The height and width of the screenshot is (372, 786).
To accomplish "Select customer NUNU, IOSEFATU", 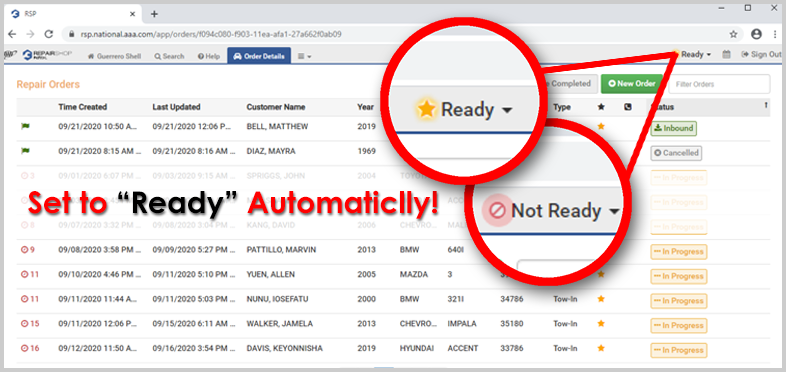I will tap(277, 299).
